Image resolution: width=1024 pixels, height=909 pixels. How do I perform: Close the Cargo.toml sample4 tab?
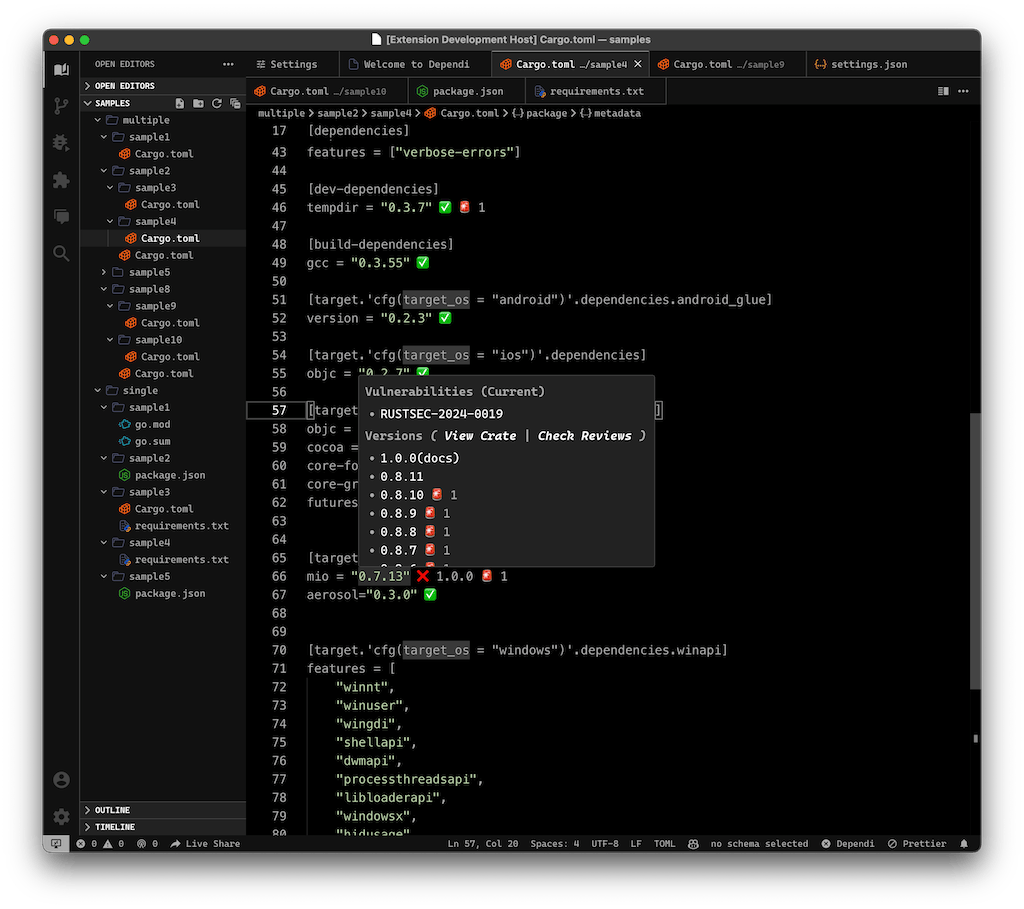tap(638, 64)
